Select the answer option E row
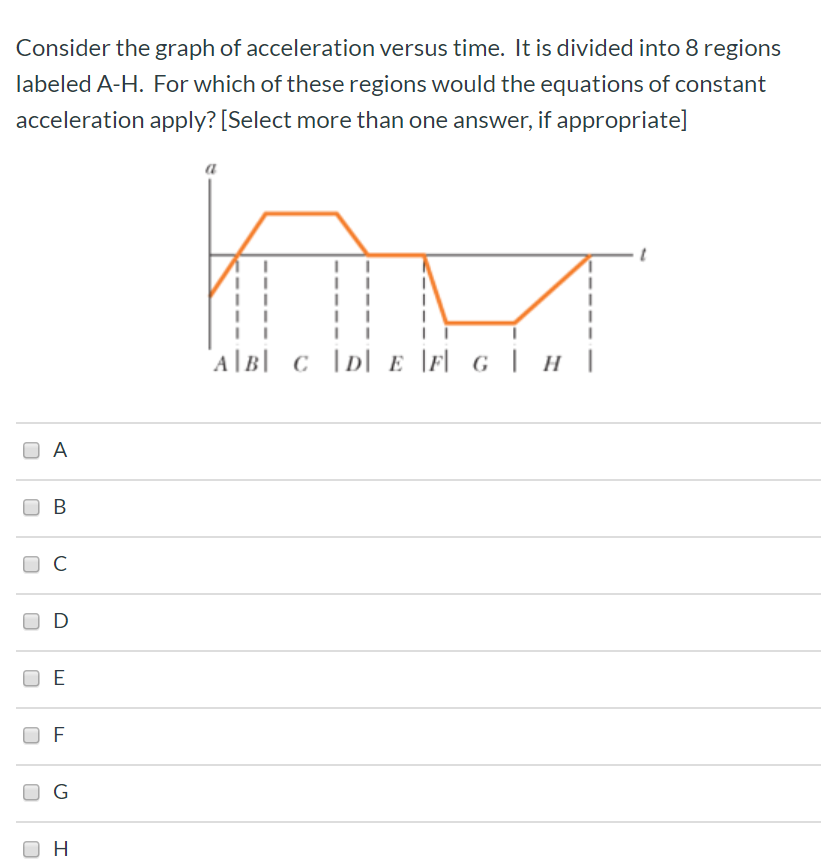The width and height of the screenshot is (821, 864). pos(400,678)
